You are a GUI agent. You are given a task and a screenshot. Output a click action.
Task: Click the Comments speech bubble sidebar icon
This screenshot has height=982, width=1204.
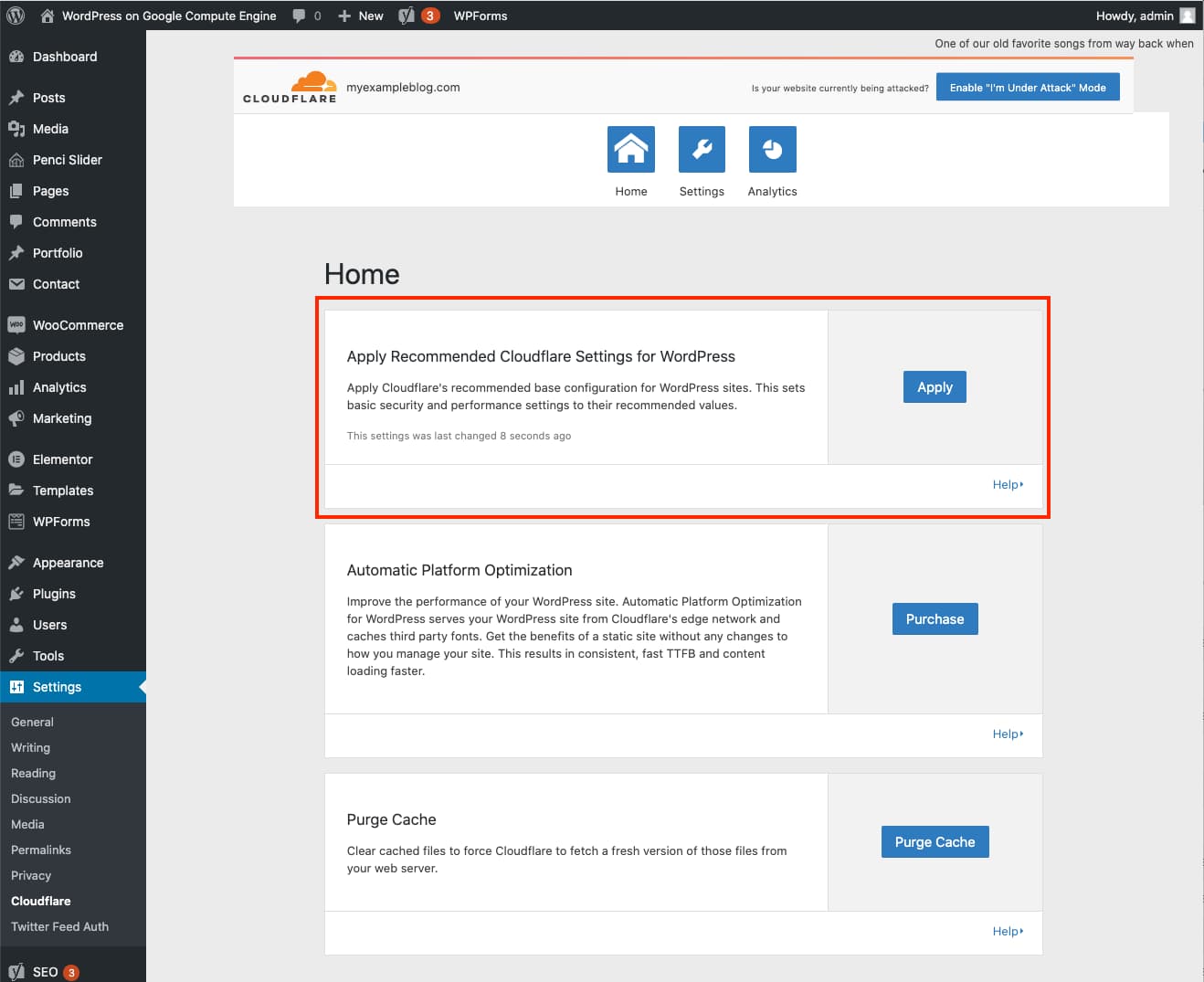(16, 222)
